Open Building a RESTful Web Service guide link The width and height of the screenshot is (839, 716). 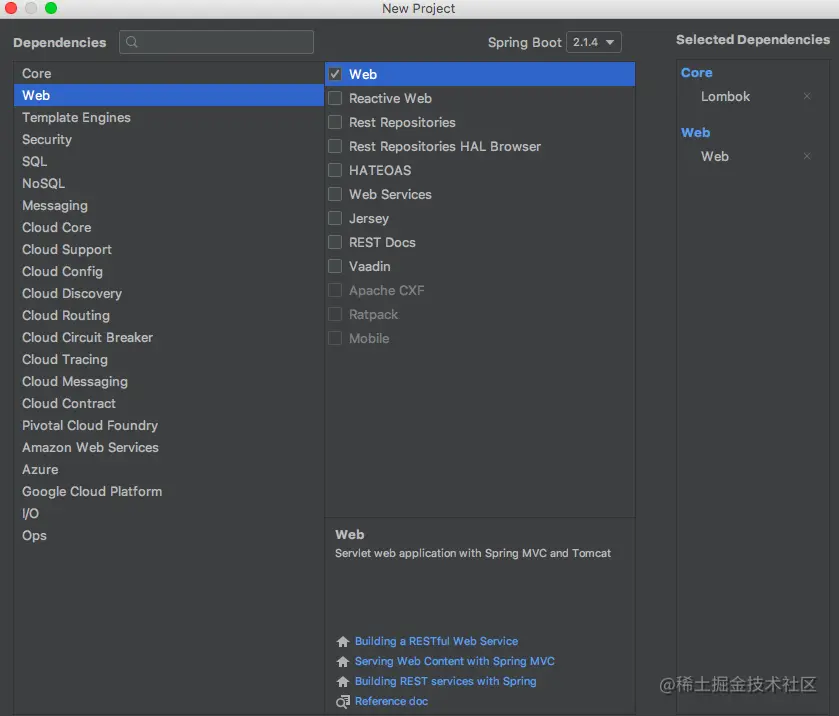pos(437,641)
